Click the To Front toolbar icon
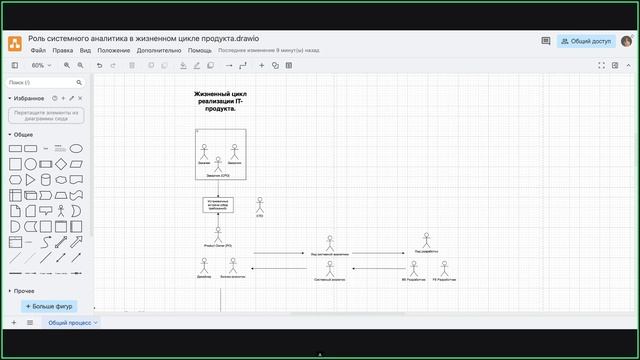 [x=151, y=65]
